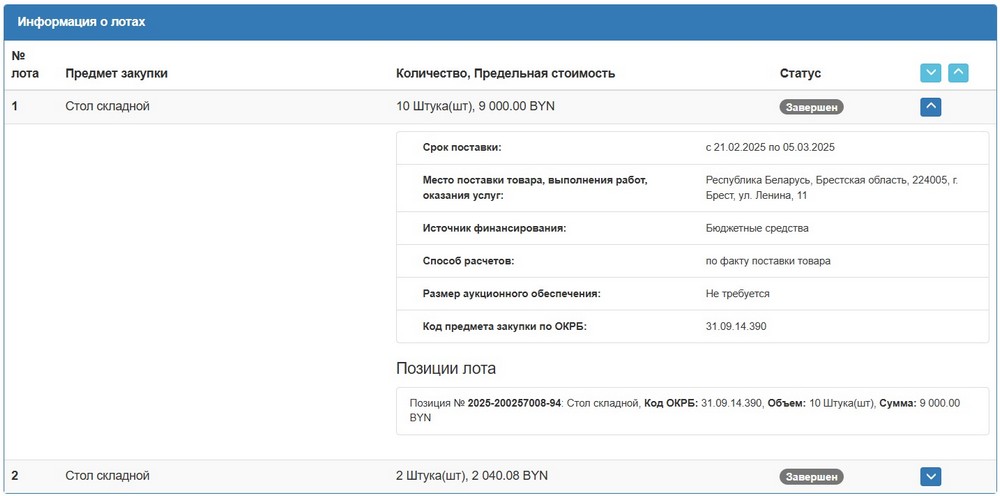
Task: Click position number 2025-200257008-94
Action: (x=507, y=402)
